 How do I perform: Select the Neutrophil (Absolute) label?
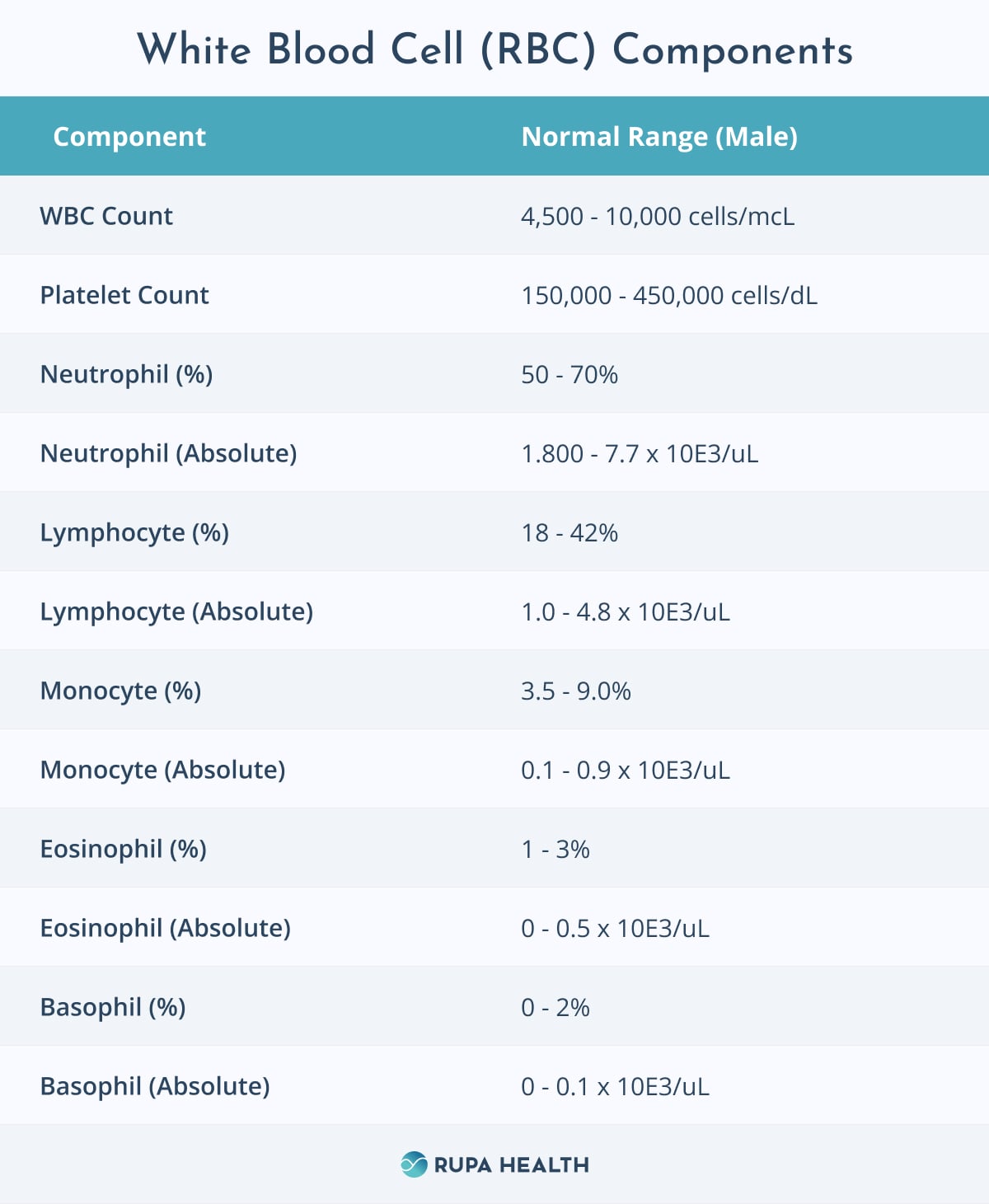pyautogui.click(x=169, y=454)
